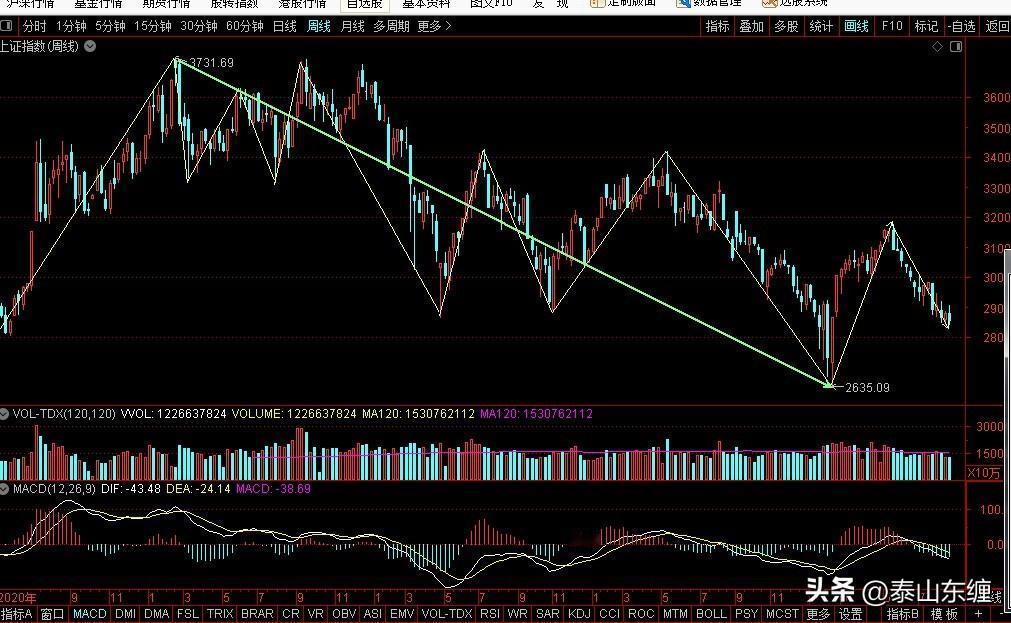Click the plus button in bottom bar

point(979,614)
